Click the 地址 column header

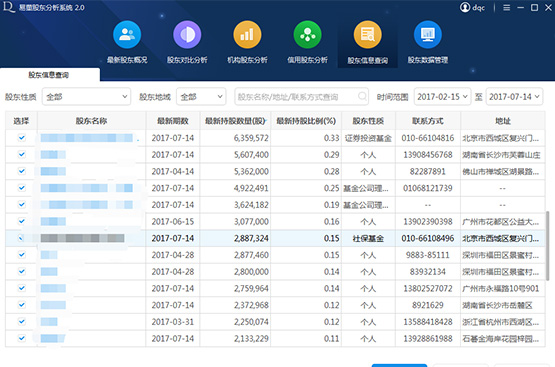coord(503,121)
